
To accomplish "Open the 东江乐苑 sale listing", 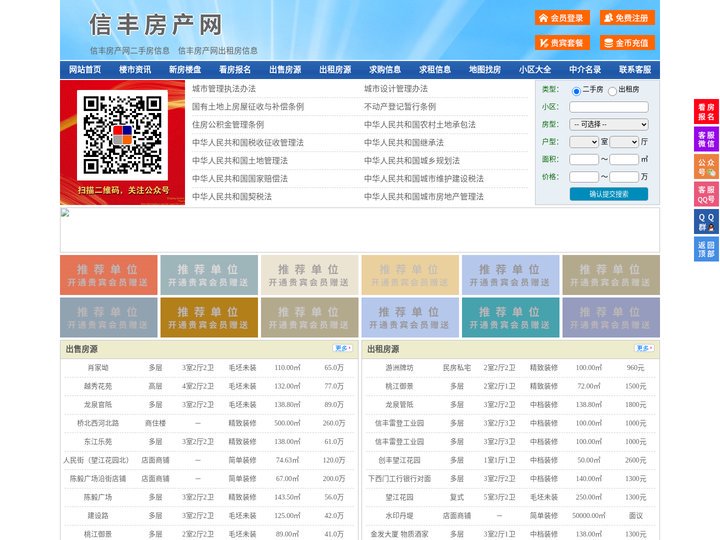I will point(98,442).
